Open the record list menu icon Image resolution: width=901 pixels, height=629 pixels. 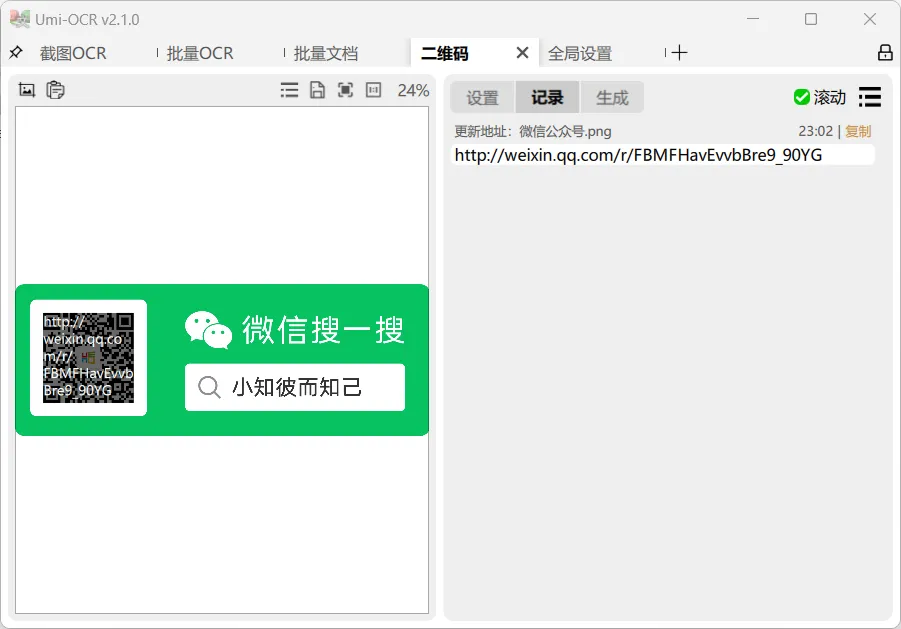(869, 97)
